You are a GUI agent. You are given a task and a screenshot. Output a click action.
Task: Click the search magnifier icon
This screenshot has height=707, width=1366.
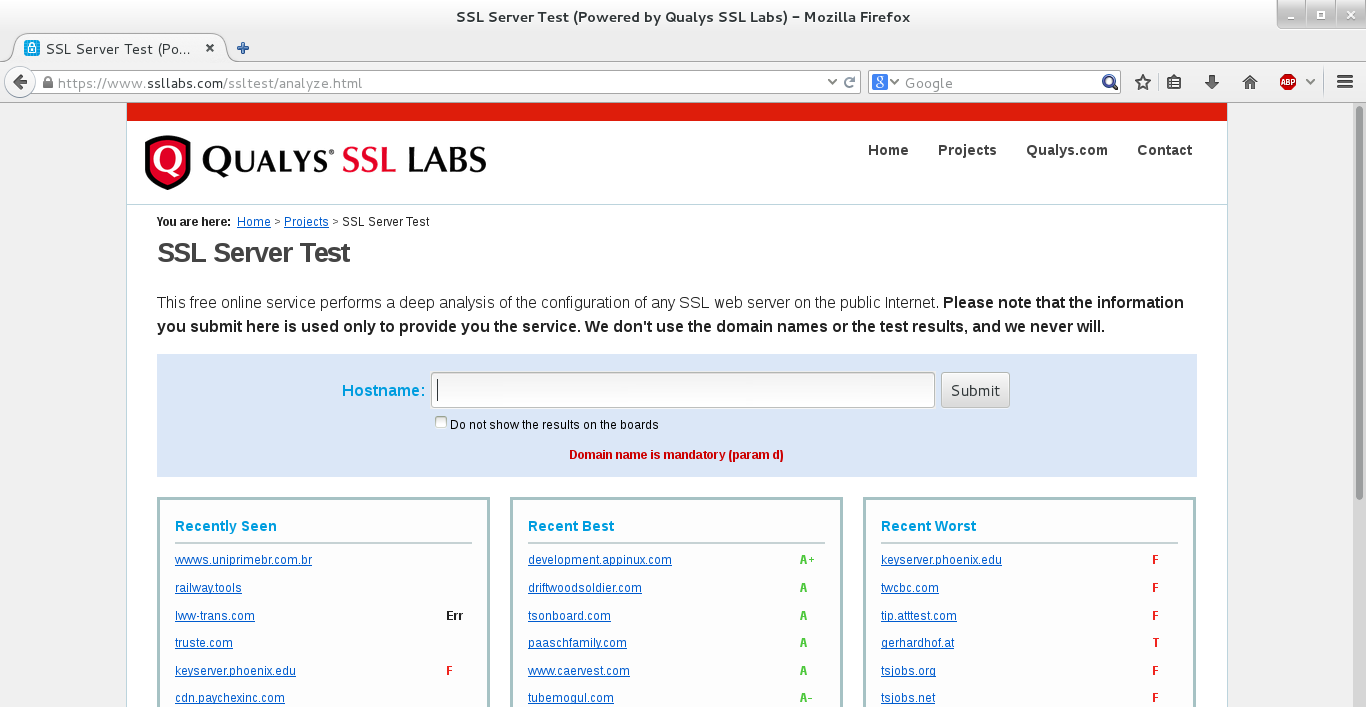(x=1110, y=83)
